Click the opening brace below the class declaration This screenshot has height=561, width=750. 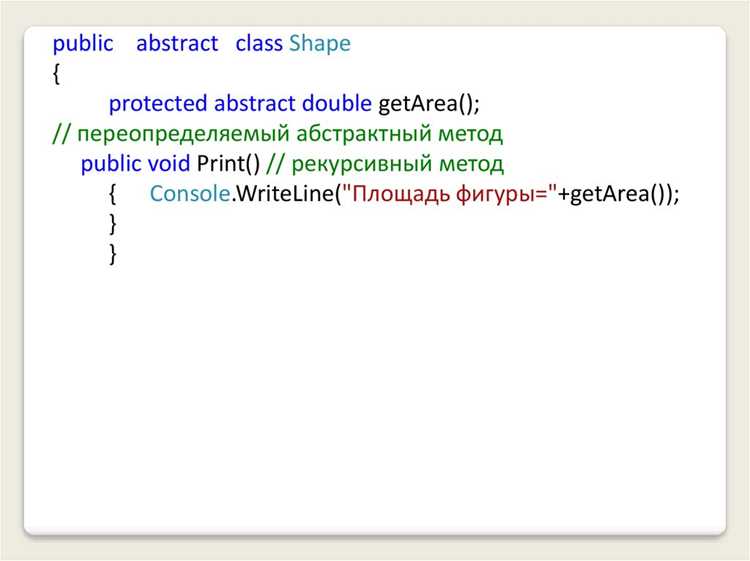coord(56,74)
